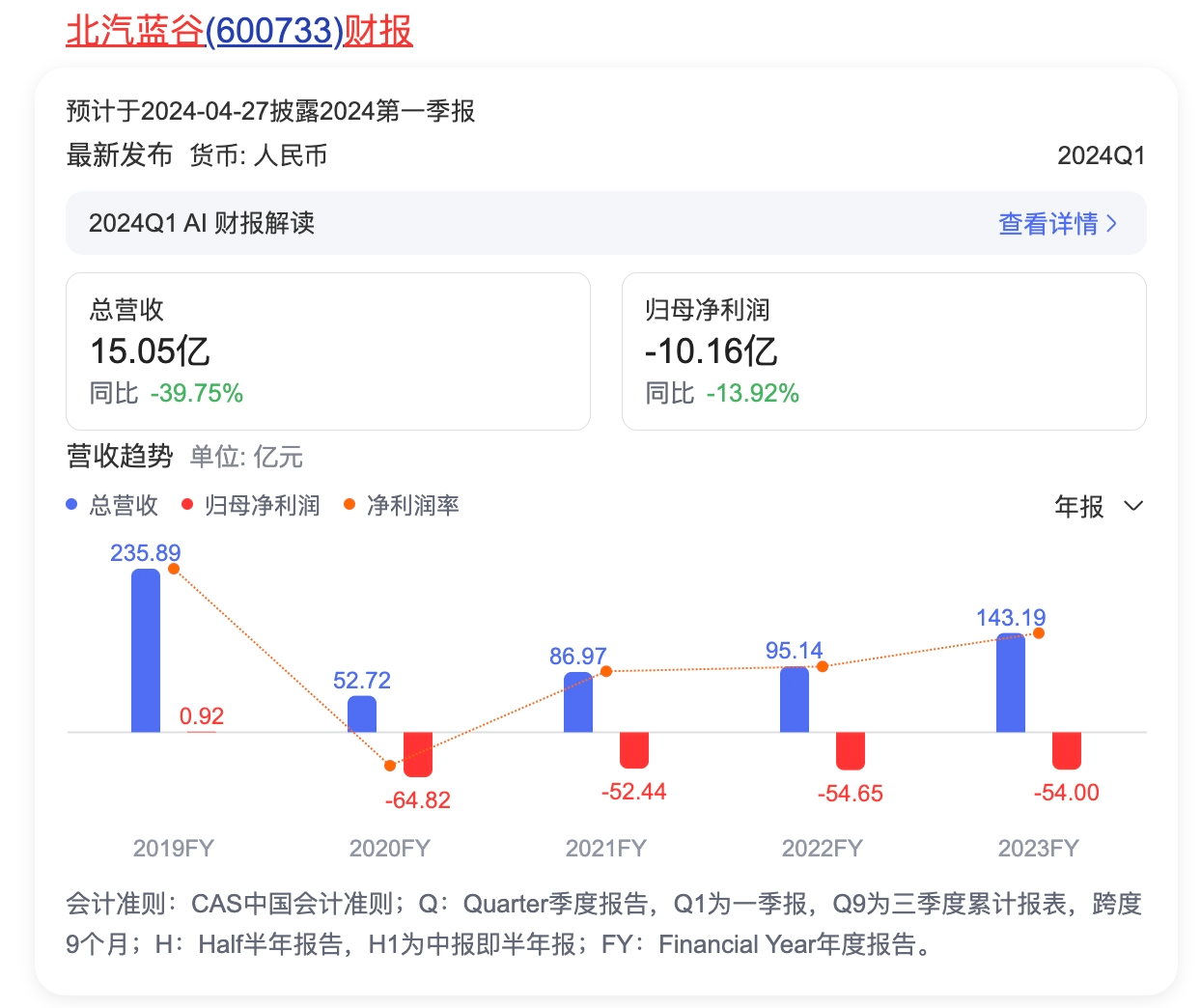The image size is (1201, 1008).
Task: Click the red dot of 归母净利润 legend
Action: 187,504
